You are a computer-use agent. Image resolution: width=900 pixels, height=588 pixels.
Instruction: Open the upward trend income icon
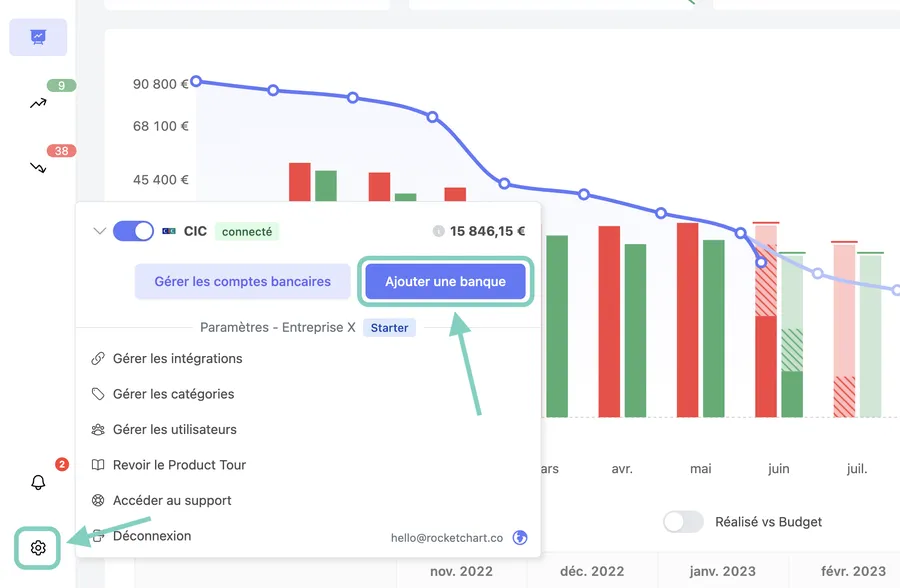(x=38, y=103)
